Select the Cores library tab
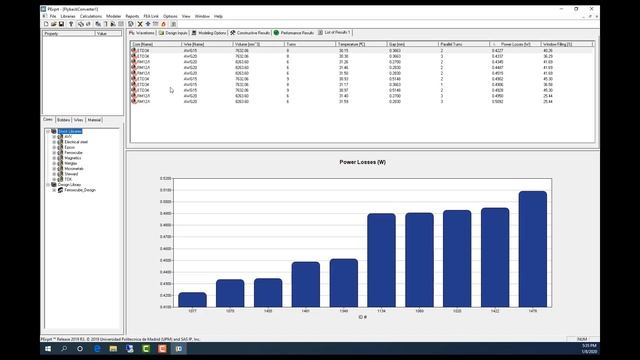Viewport: 640px width, 360px height. [48, 120]
